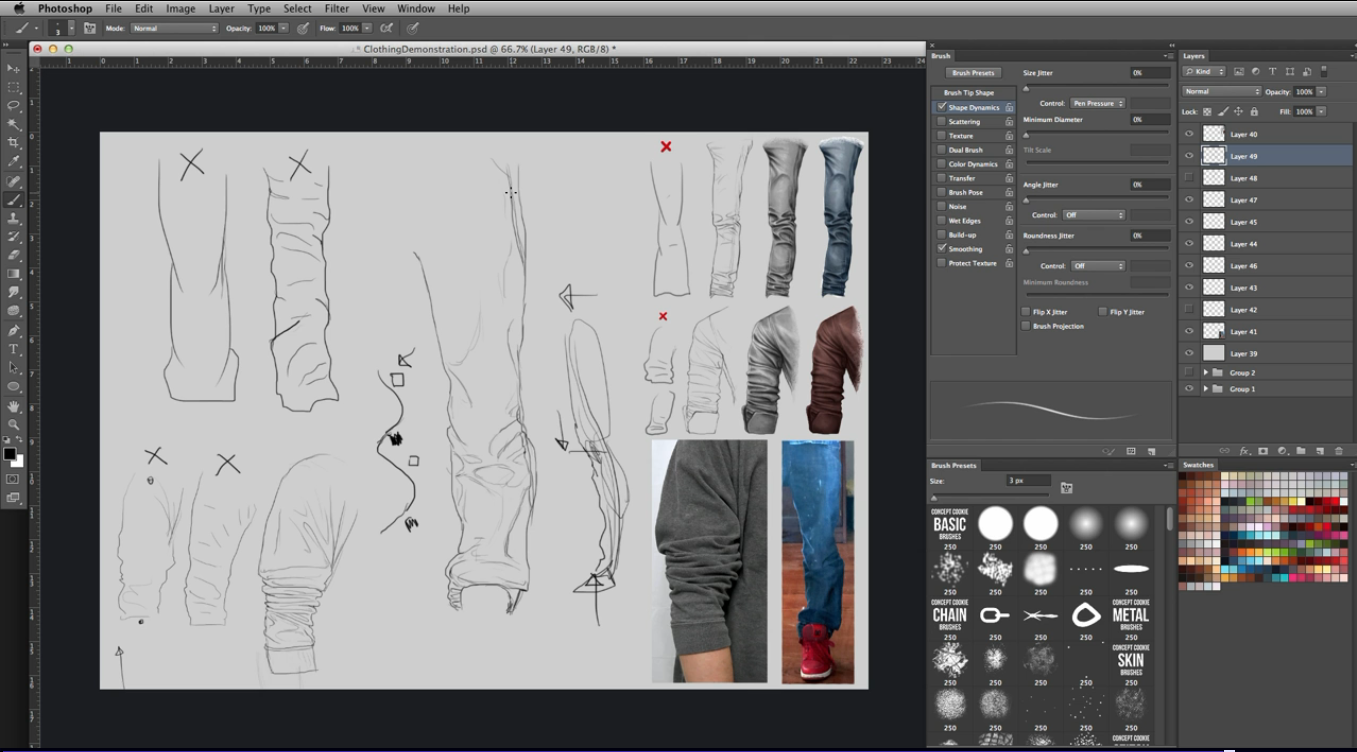Viewport: 1357px width, 752px height.
Task: Open the layer blend mode dropdown
Action: (x=1221, y=91)
